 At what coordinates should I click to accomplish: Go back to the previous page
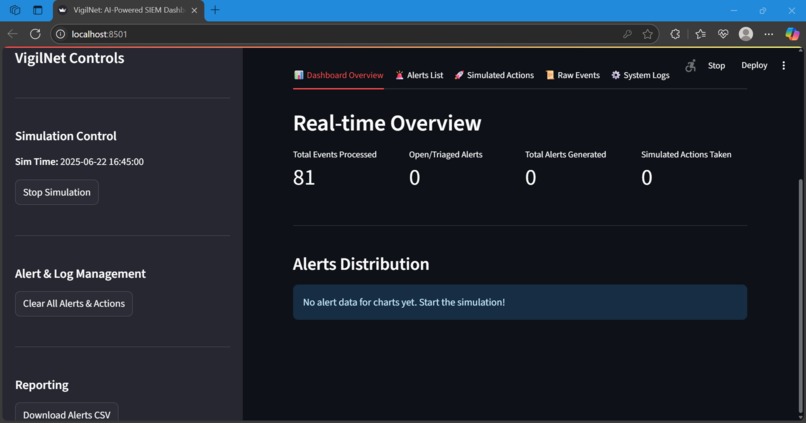pyautogui.click(x=13, y=34)
